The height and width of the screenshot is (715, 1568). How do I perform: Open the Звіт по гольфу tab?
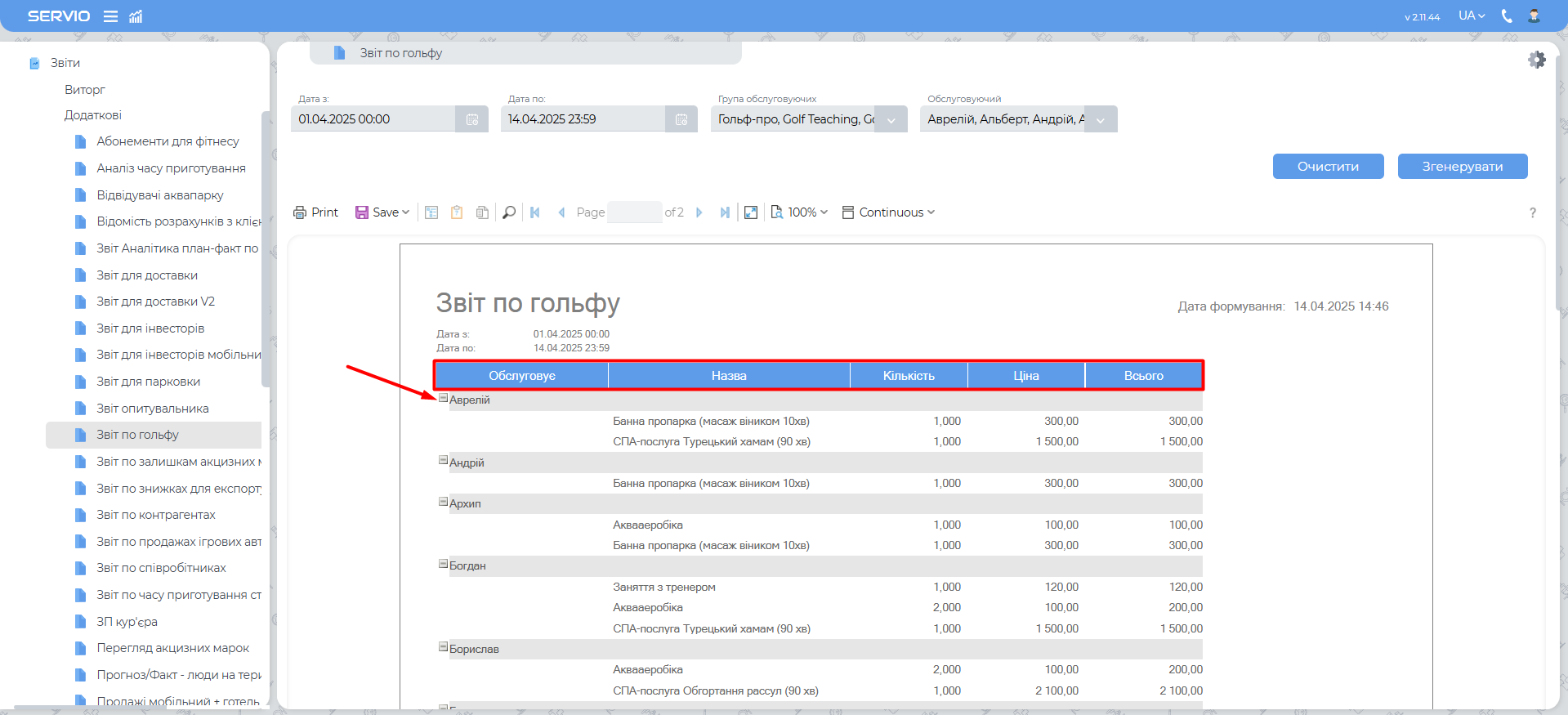[400, 53]
